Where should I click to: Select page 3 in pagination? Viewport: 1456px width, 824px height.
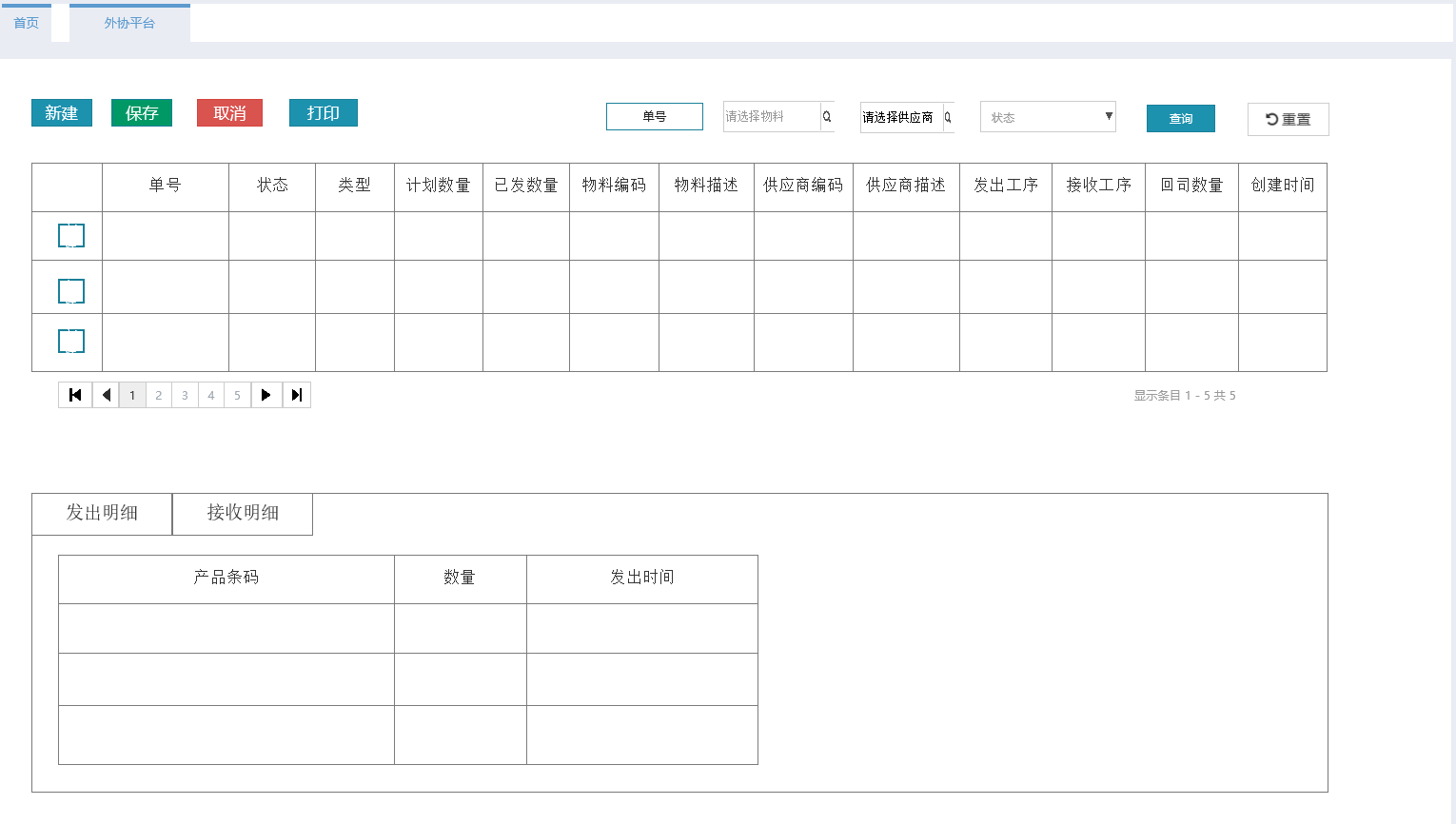coord(185,395)
